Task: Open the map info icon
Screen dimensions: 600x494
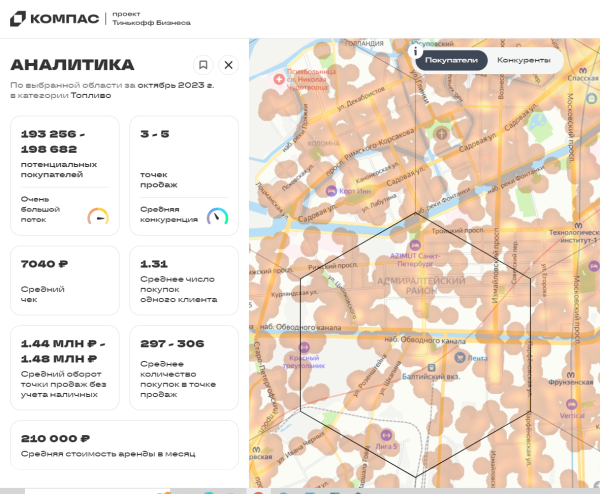Action: [x=415, y=51]
